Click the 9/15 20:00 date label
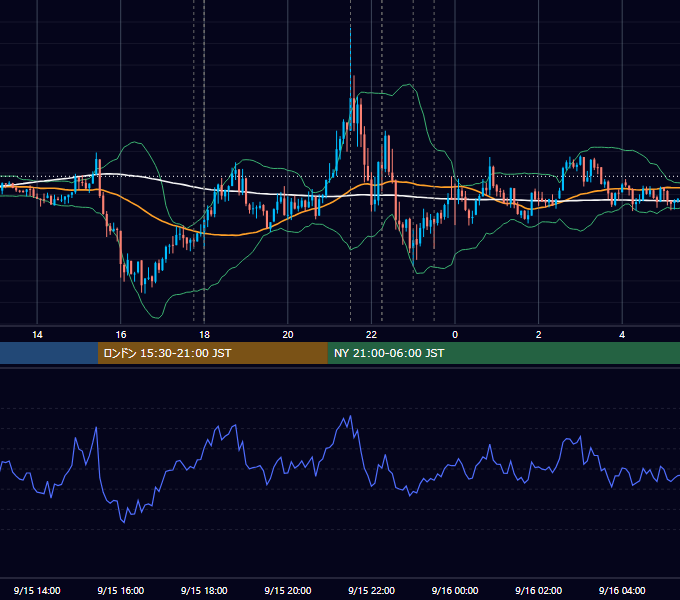 point(288,590)
